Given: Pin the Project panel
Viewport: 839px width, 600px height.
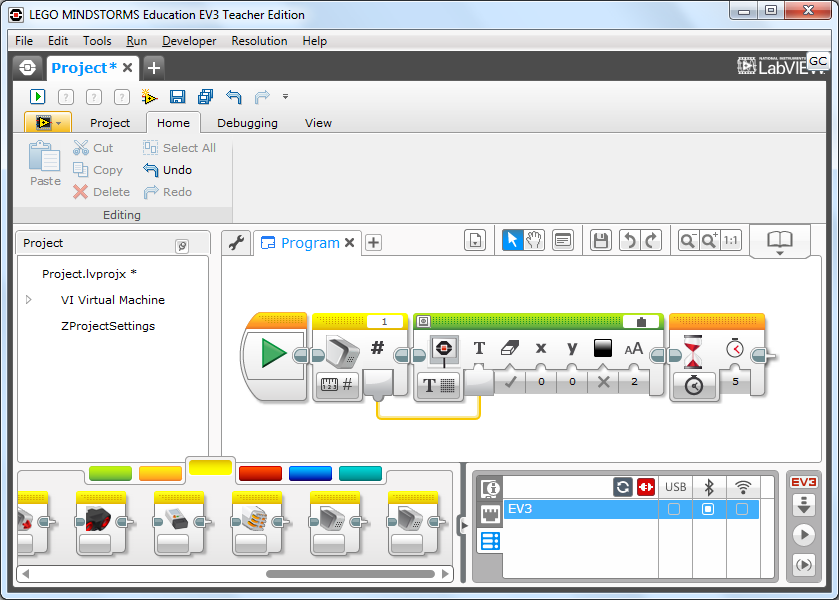Looking at the screenshot, I should [182, 246].
